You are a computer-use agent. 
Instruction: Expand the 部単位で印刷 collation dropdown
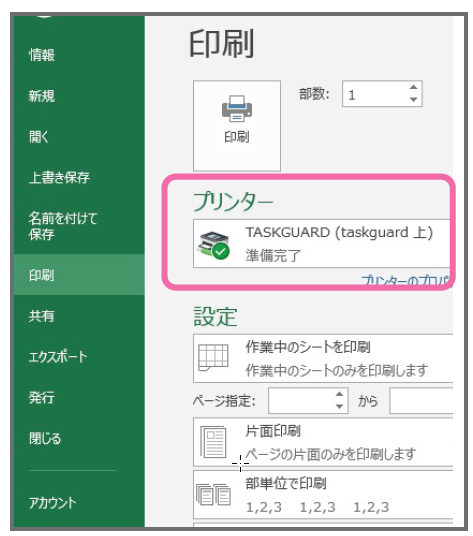click(323, 495)
